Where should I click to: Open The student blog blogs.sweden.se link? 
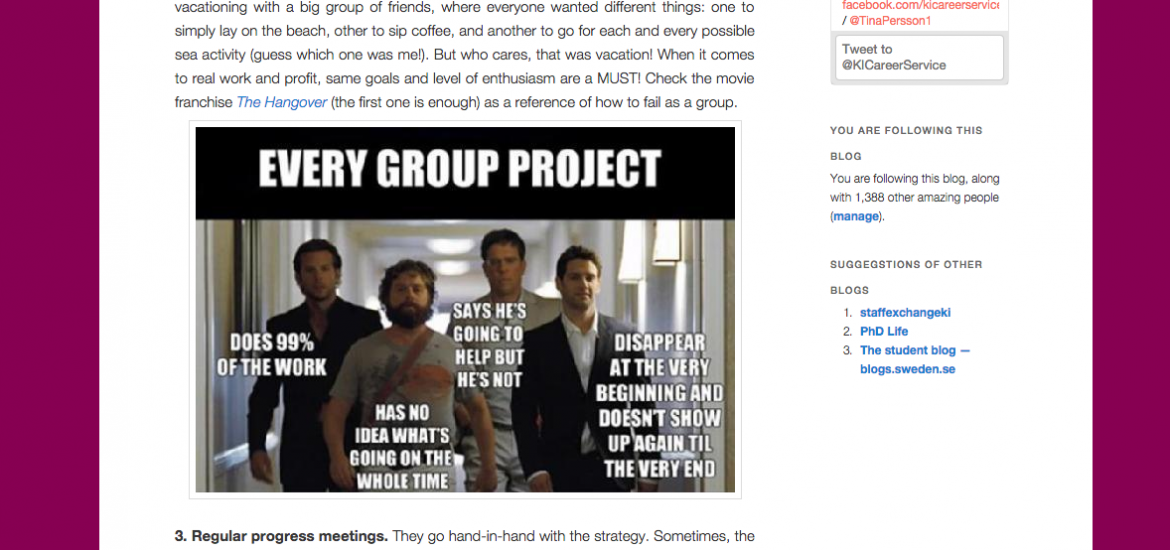click(915, 360)
